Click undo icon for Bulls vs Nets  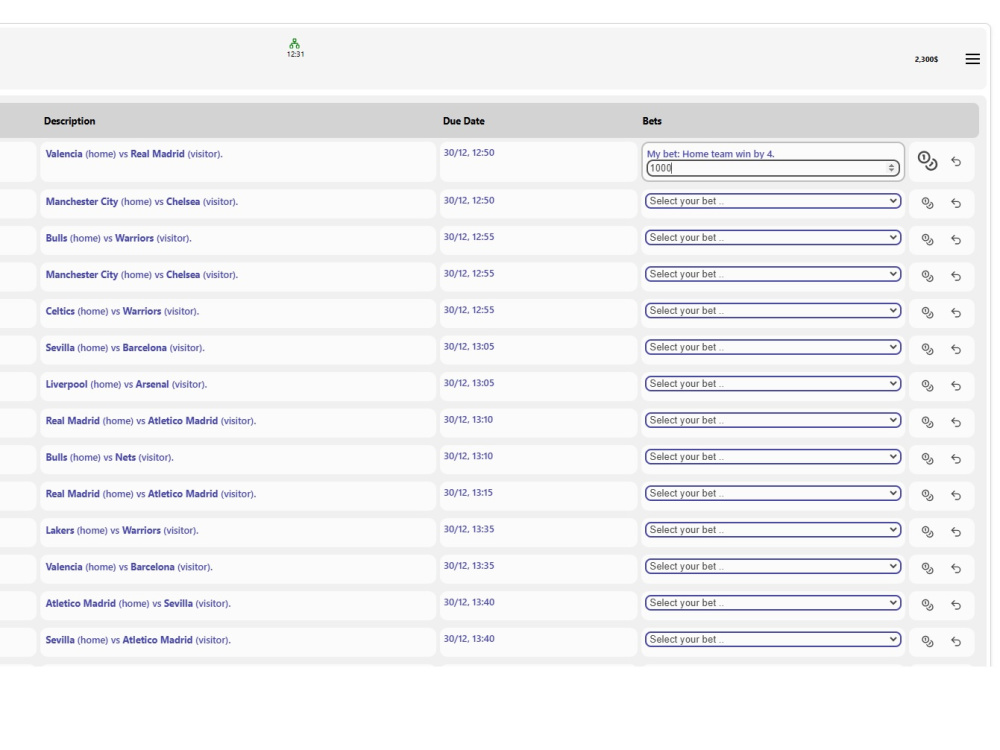pos(955,458)
